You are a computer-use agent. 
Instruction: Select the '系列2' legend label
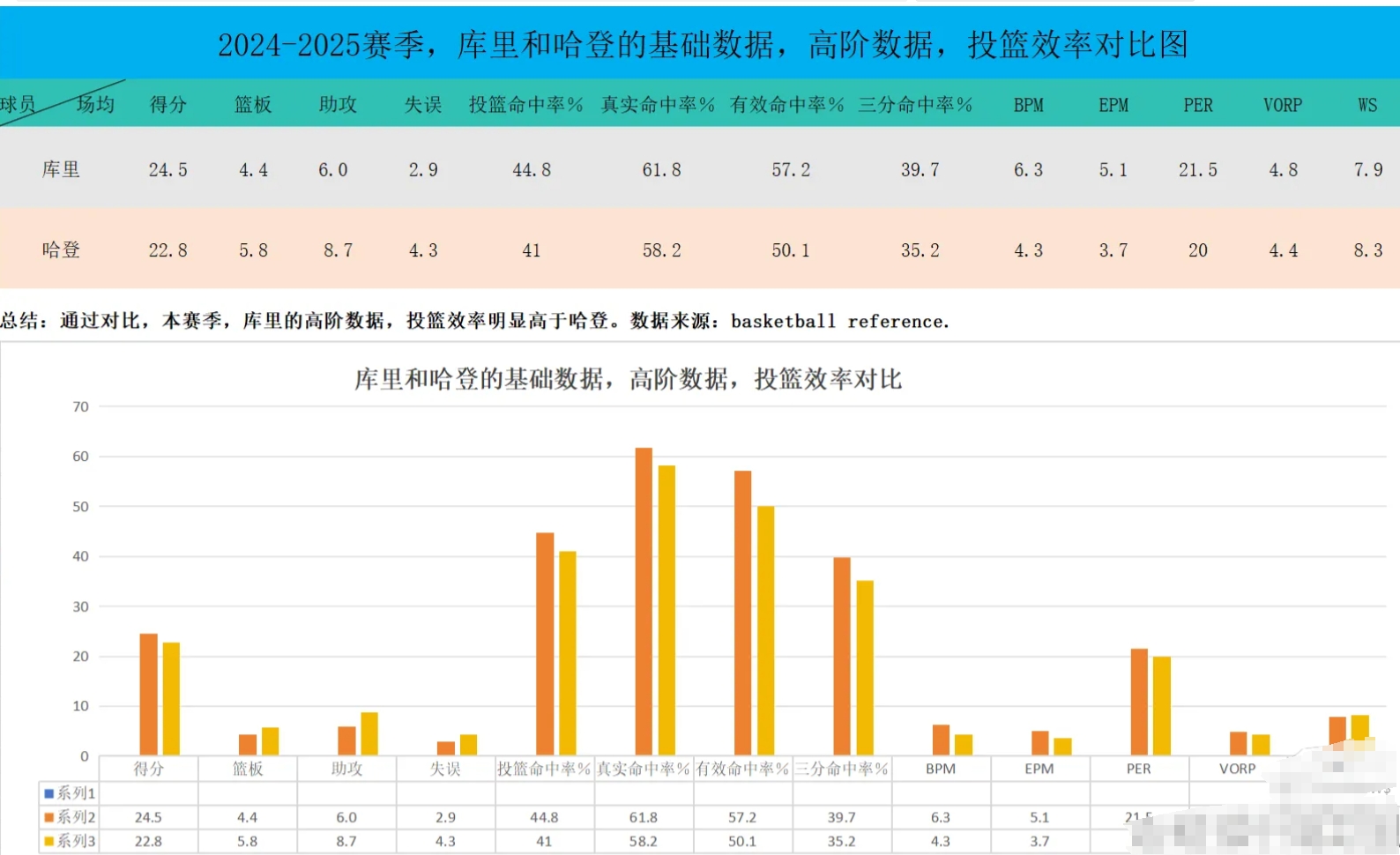76,817
